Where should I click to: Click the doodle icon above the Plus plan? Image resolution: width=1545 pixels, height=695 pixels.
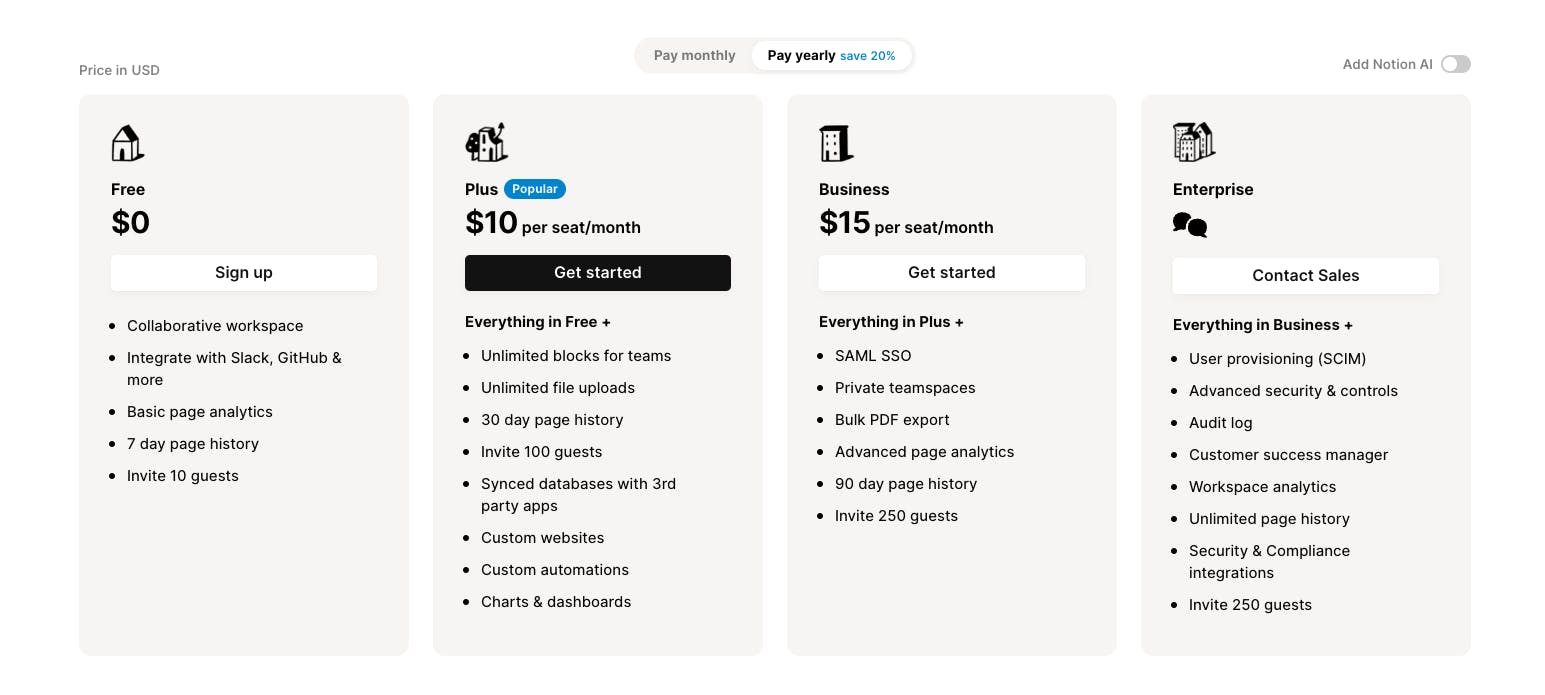486,141
